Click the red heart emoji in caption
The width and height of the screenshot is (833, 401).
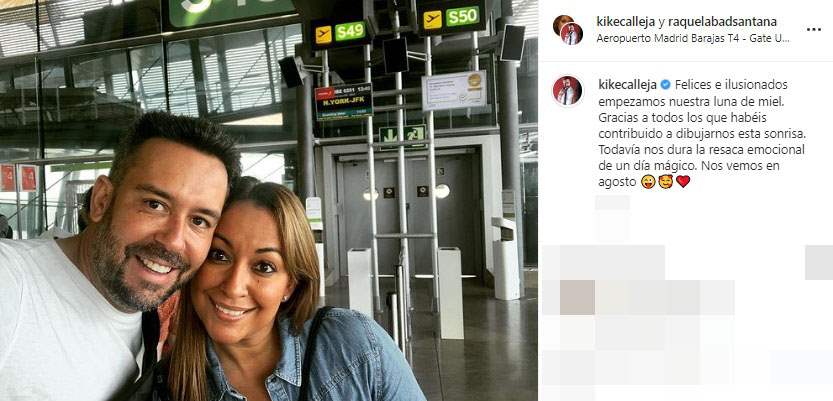pos(683,182)
